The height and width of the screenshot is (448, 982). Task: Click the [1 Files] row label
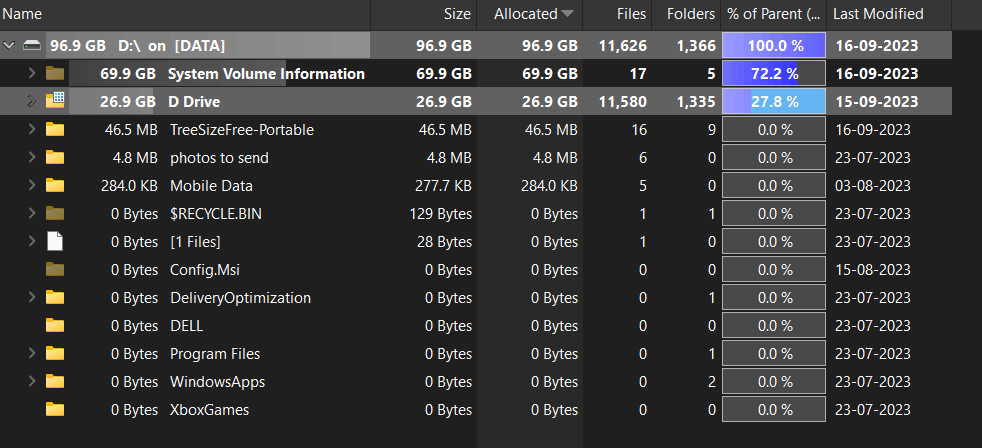pyautogui.click(x=195, y=242)
